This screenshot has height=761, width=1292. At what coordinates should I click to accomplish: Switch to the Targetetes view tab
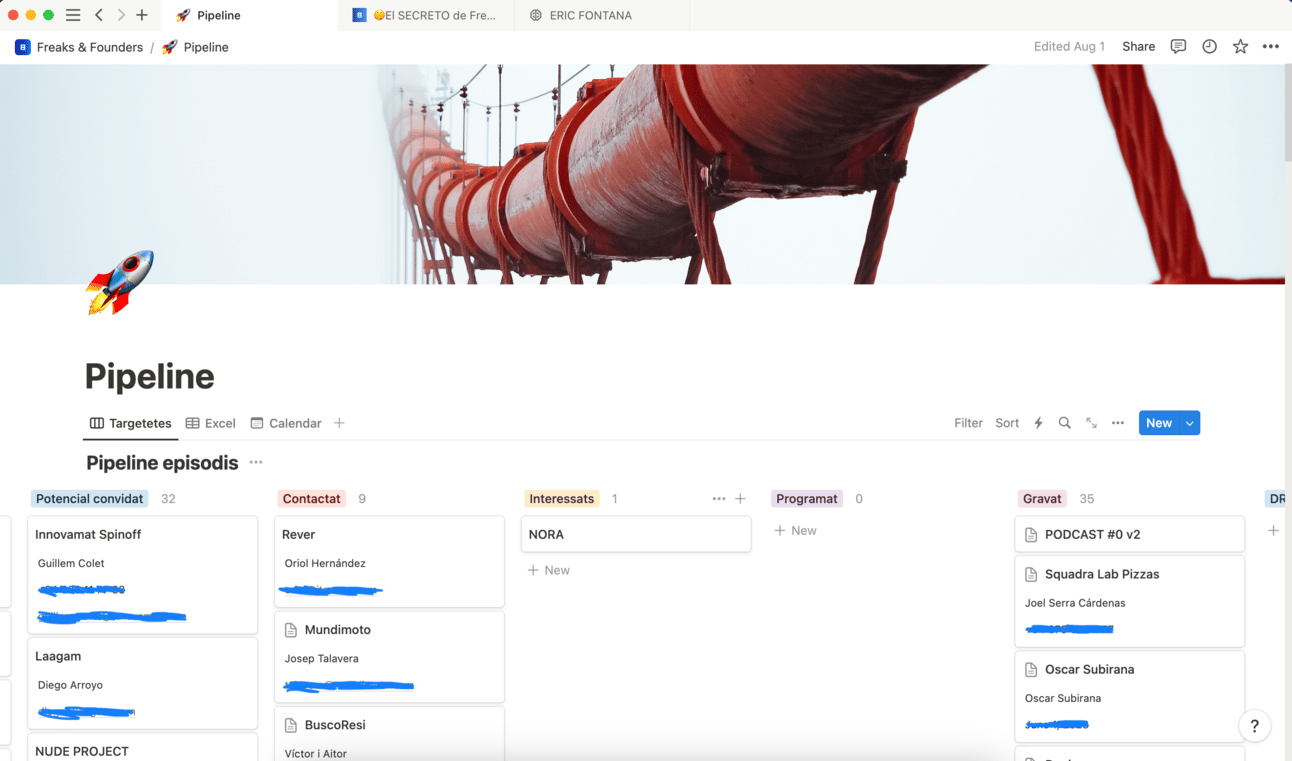[131, 423]
